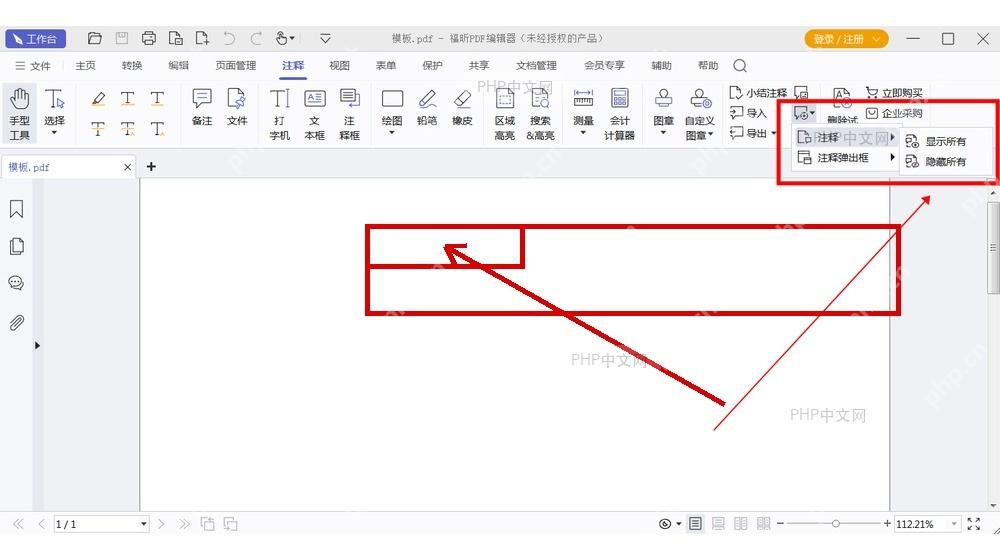
Task: Switch to the 页面管理 (Page Management) tab
Action: [236, 66]
